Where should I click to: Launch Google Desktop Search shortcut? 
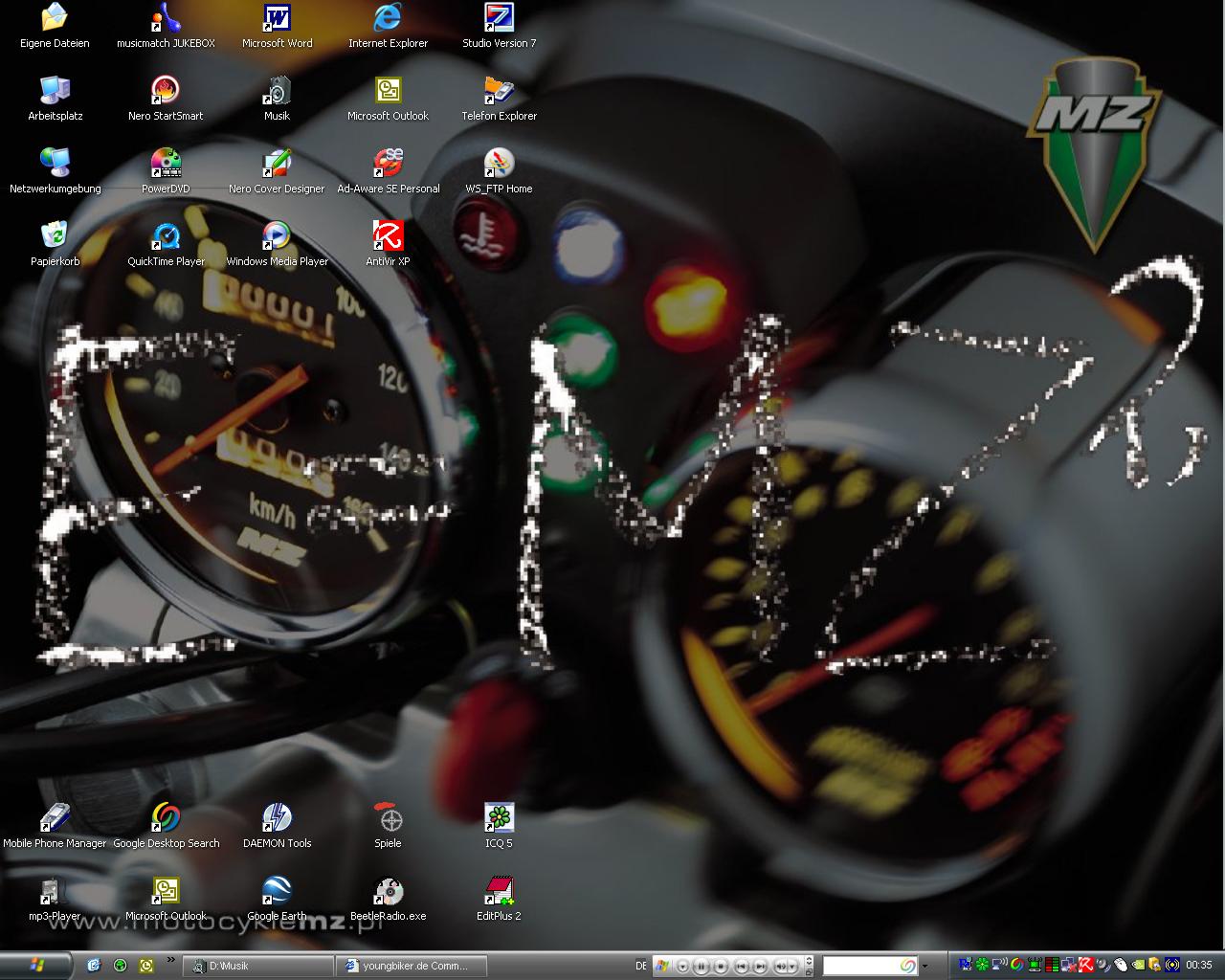166,826
